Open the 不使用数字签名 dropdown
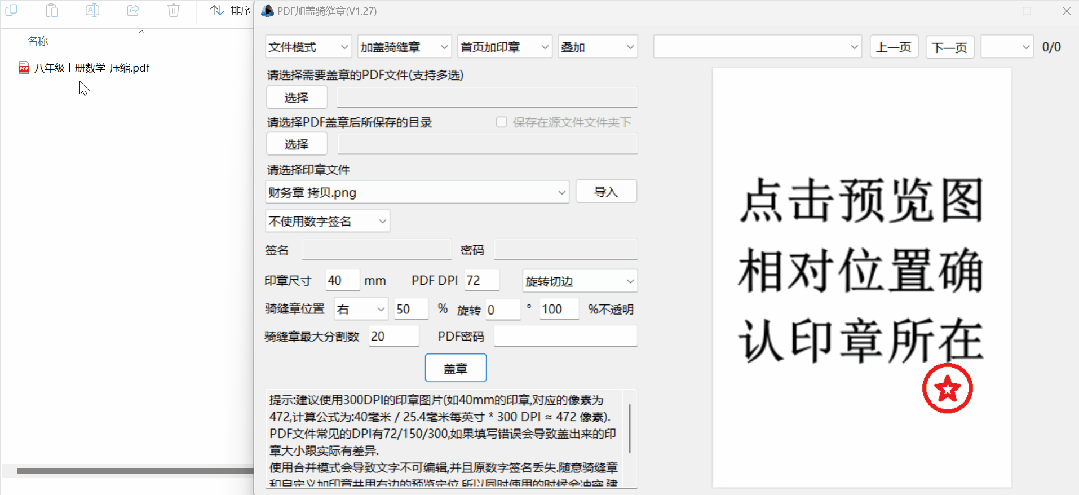1079x495 pixels. pos(328,221)
